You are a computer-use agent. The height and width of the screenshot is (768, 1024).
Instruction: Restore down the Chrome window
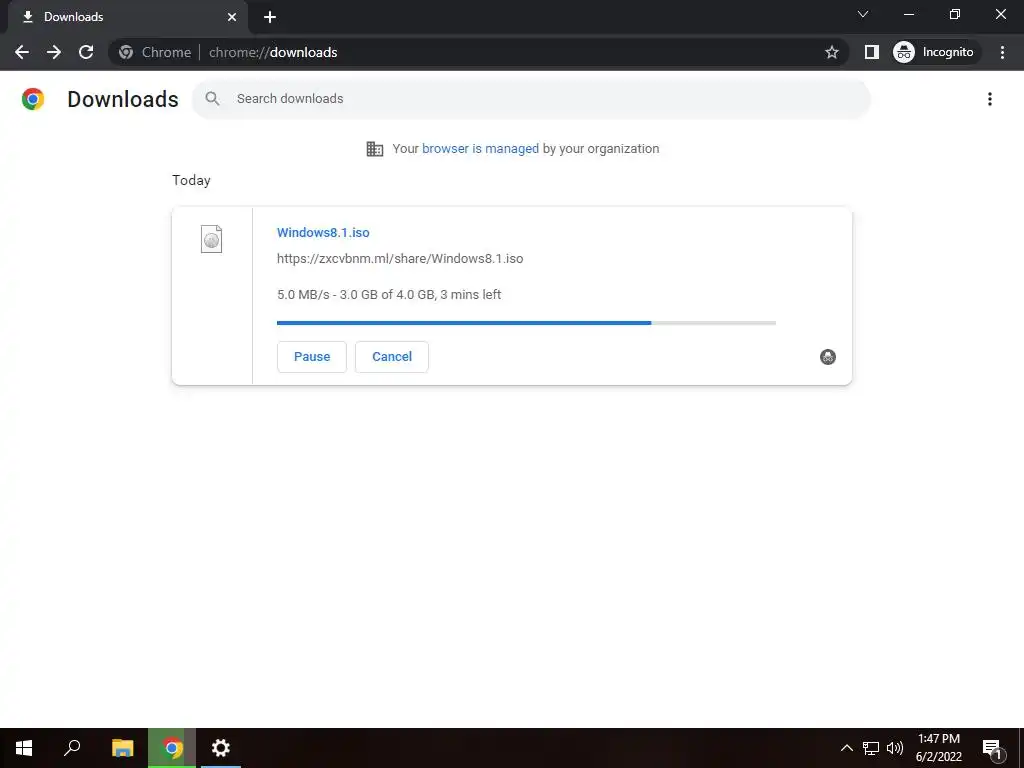(x=955, y=14)
